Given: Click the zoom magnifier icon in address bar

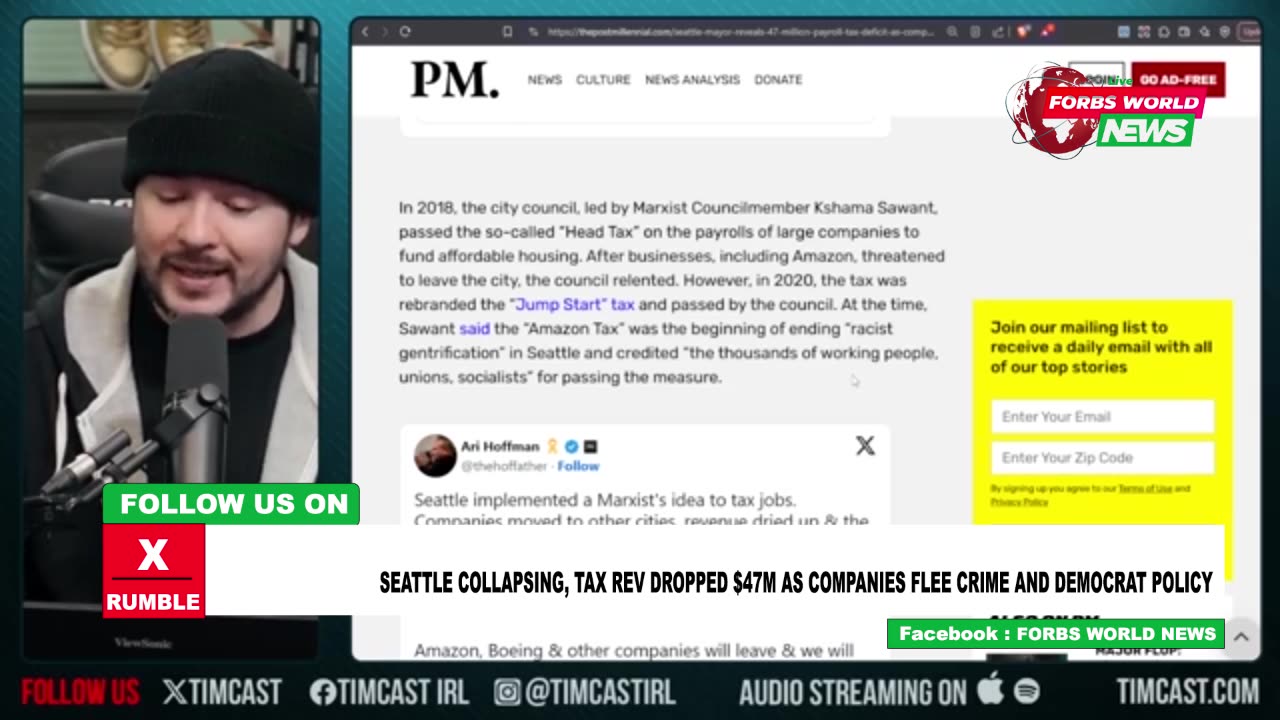Looking at the screenshot, I should [x=954, y=32].
